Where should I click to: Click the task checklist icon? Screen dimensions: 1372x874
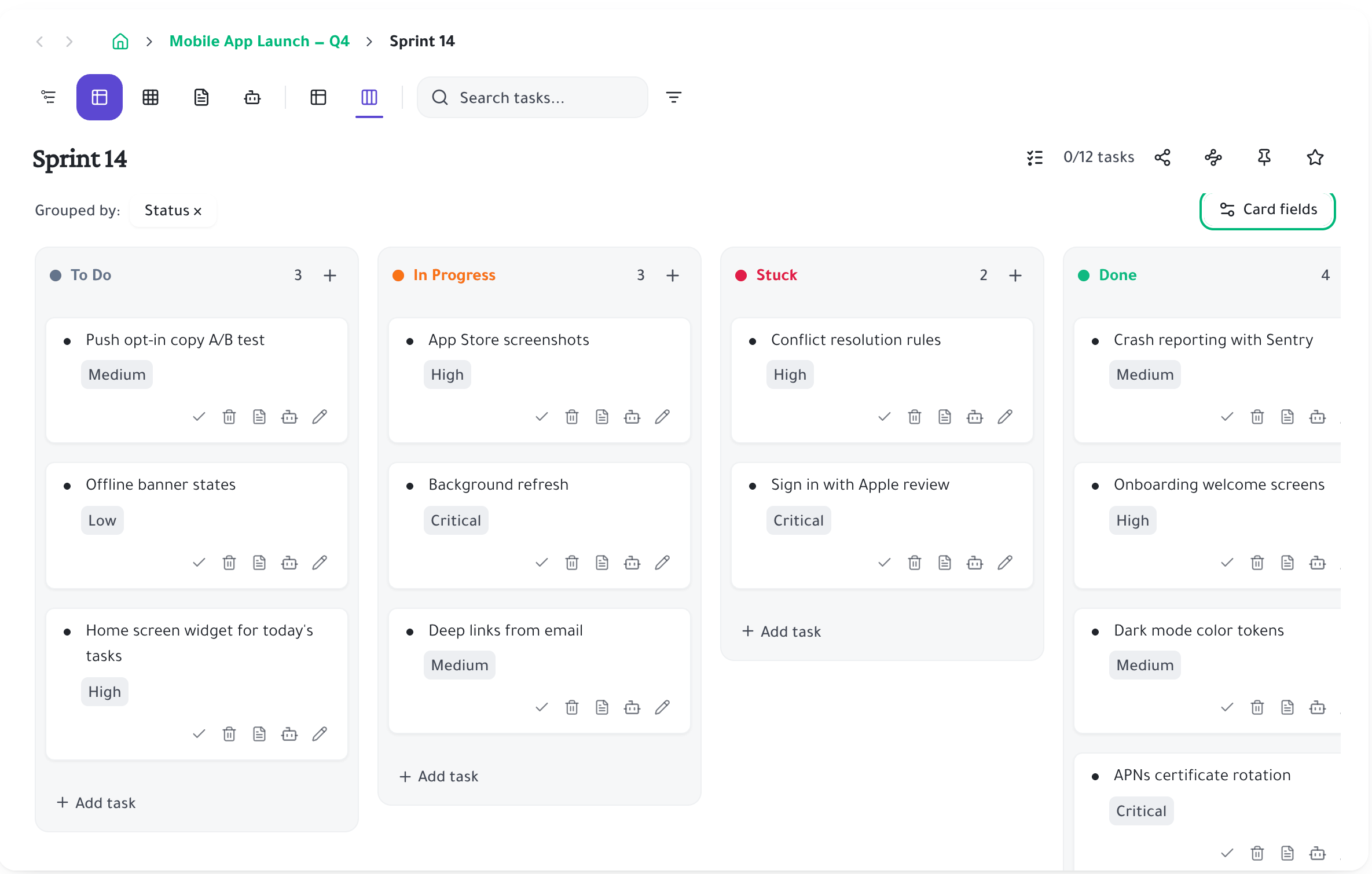[1035, 157]
